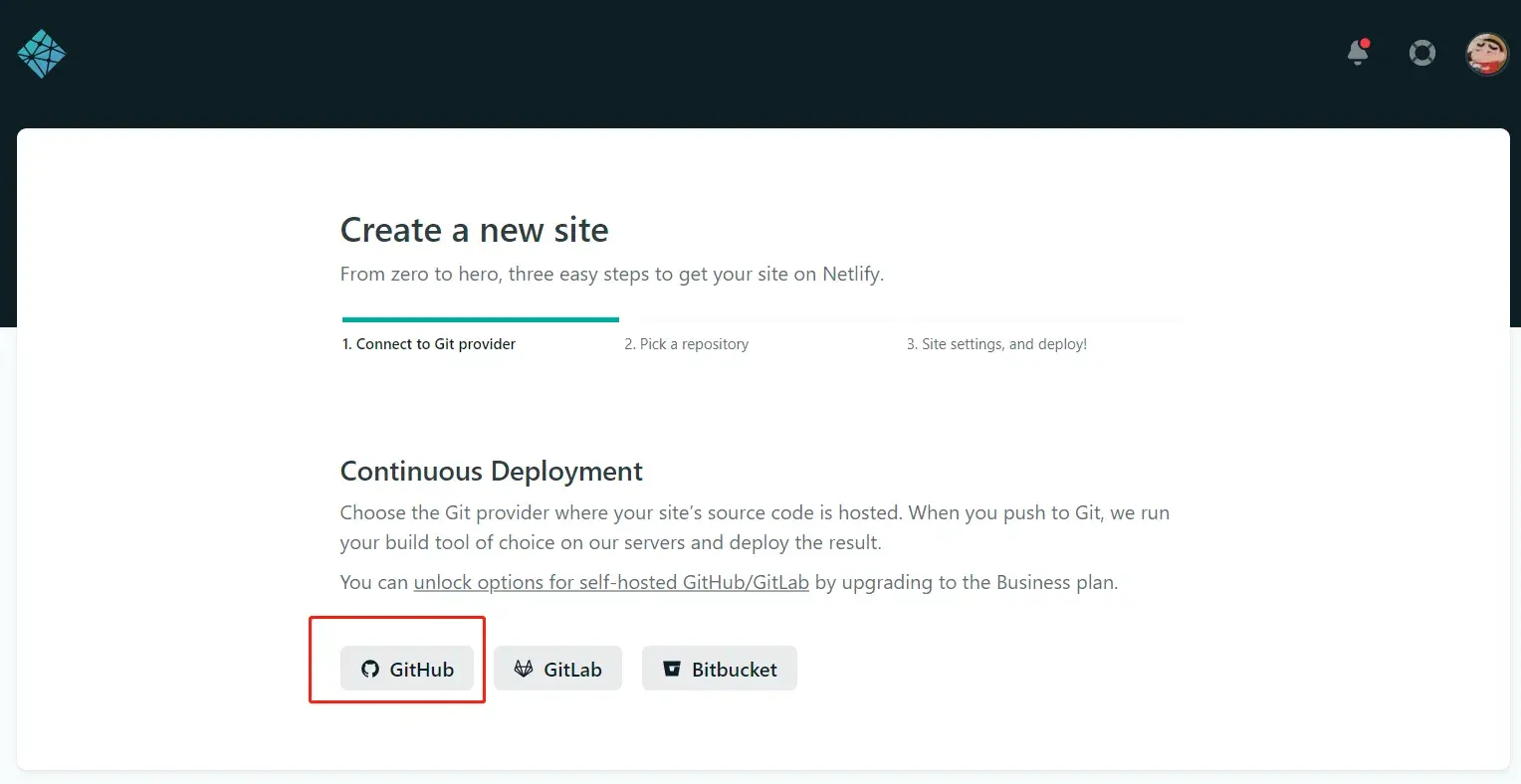Viewport: 1521px width, 784px height.
Task: Open the user avatar menu
Action: (x=1487, y=54)
